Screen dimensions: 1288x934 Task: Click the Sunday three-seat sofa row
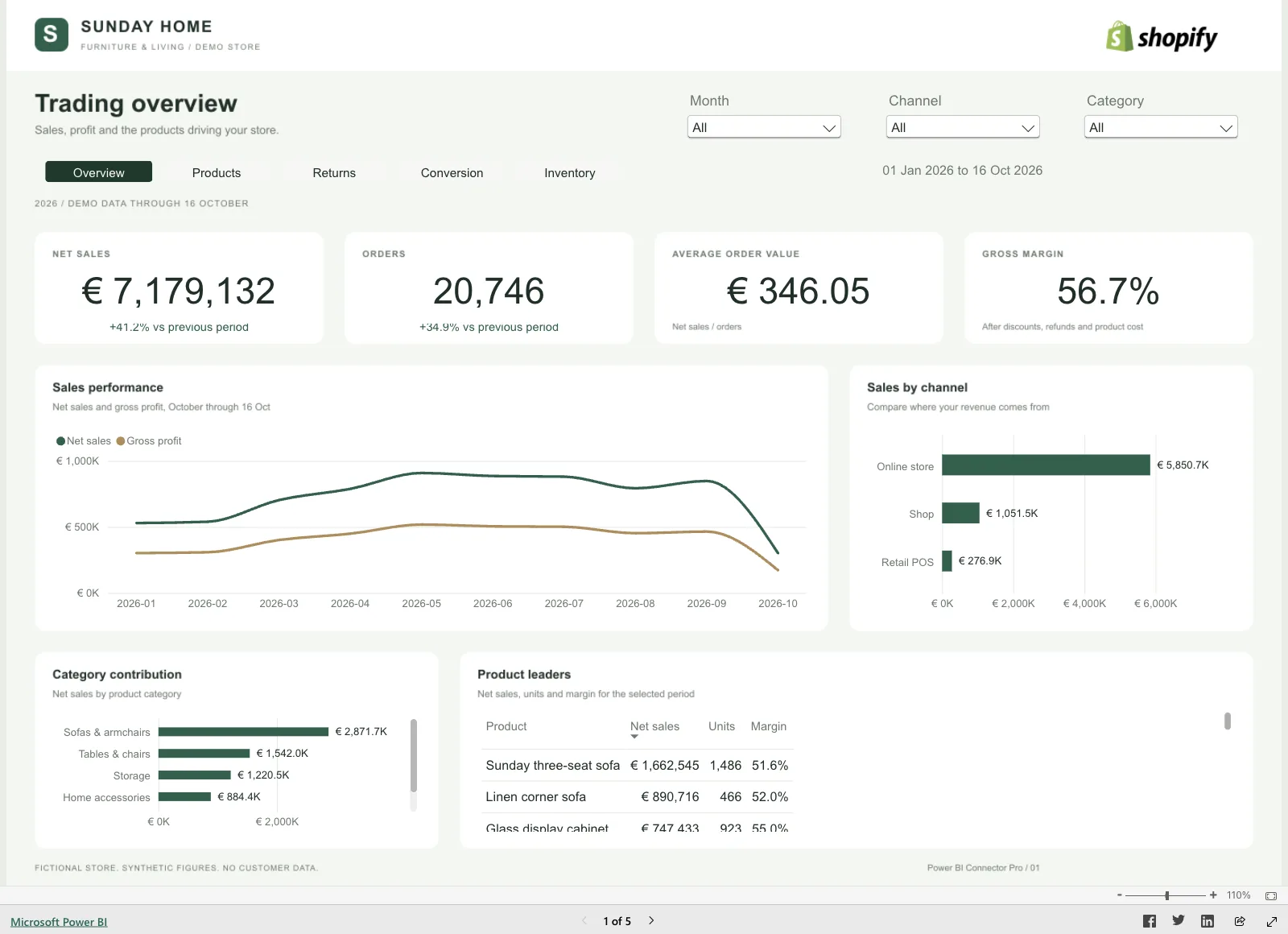point(637,765)
